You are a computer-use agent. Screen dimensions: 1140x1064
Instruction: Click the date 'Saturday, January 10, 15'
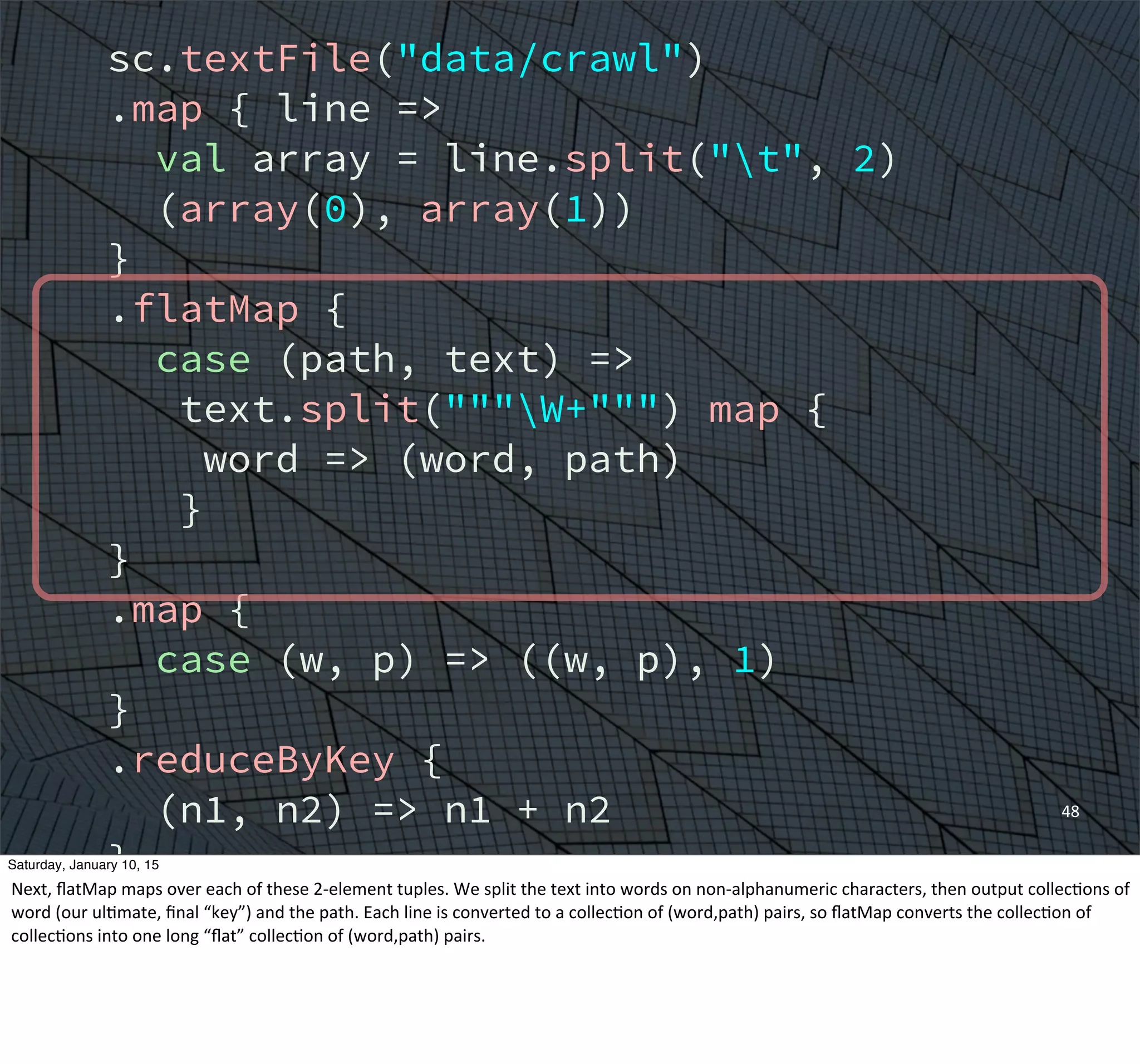point(83,865)
